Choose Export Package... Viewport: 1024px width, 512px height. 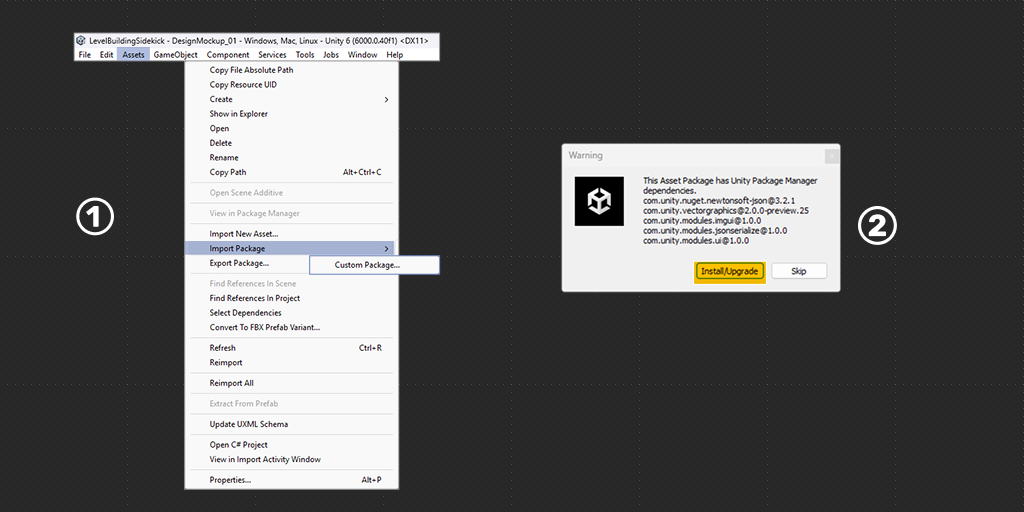pyautogui.click(x=247, y=263)
